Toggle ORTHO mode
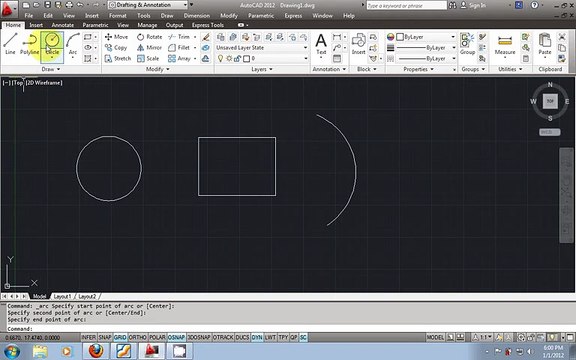This screenshot has height=360, width=576. click(x=138, y=337)
